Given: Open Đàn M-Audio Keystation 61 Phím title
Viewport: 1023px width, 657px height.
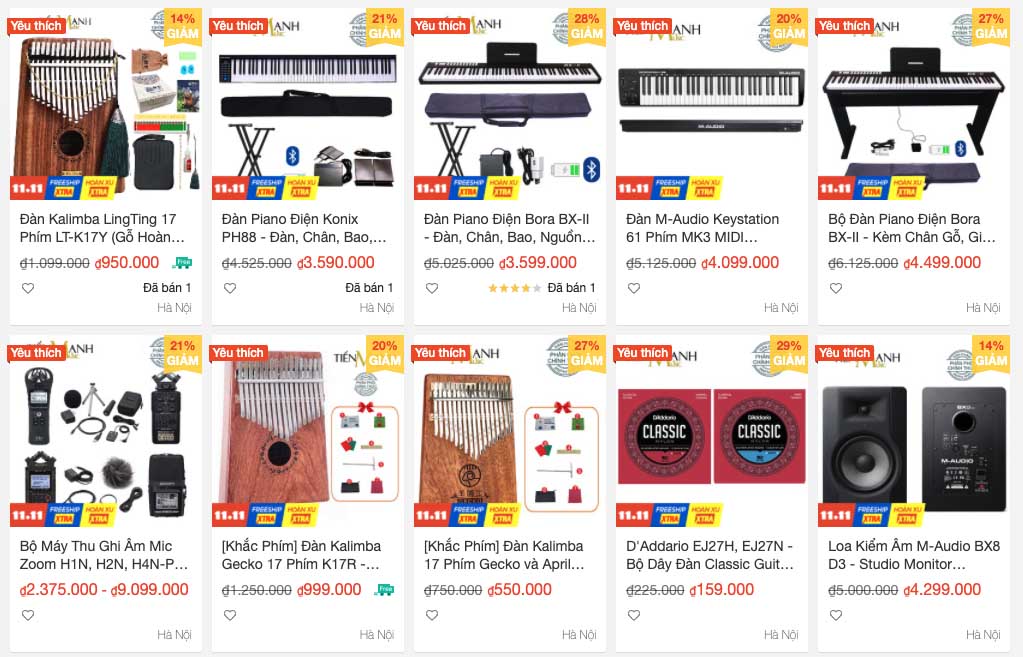Looking at the screenshot, I should (x=702, y=228).
